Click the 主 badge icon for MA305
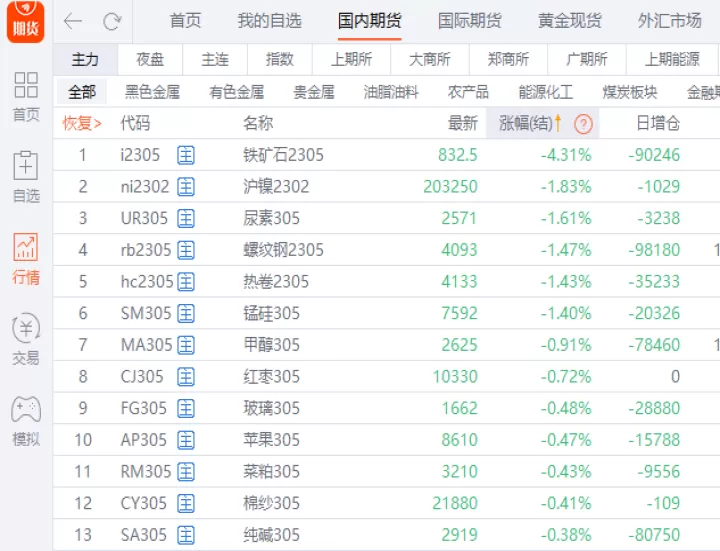The height and width of the screenshot is (551, 720). 186,345
